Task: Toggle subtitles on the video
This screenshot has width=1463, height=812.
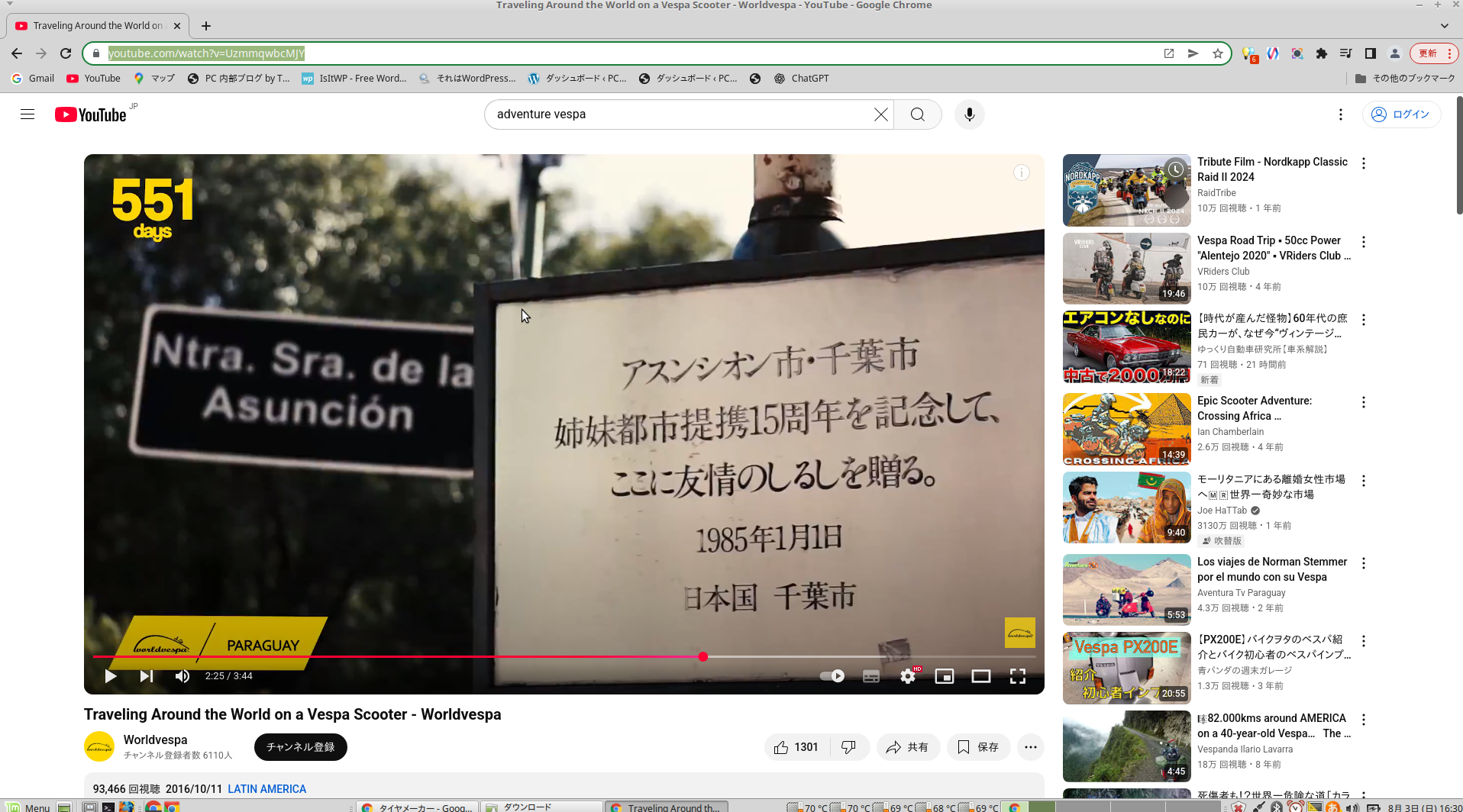Action: [870, 676]
